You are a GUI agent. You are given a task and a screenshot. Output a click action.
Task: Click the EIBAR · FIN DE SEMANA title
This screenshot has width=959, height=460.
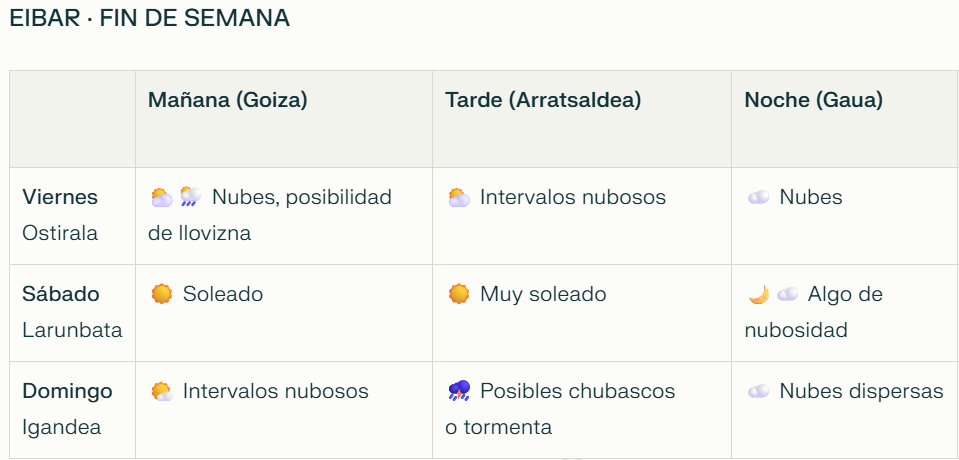pos(149,19)
